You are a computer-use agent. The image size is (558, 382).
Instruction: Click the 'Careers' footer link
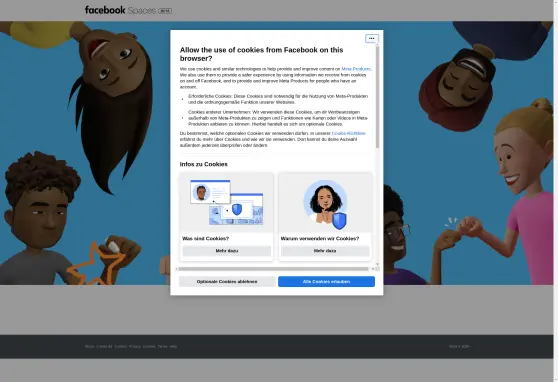[121, 346]
